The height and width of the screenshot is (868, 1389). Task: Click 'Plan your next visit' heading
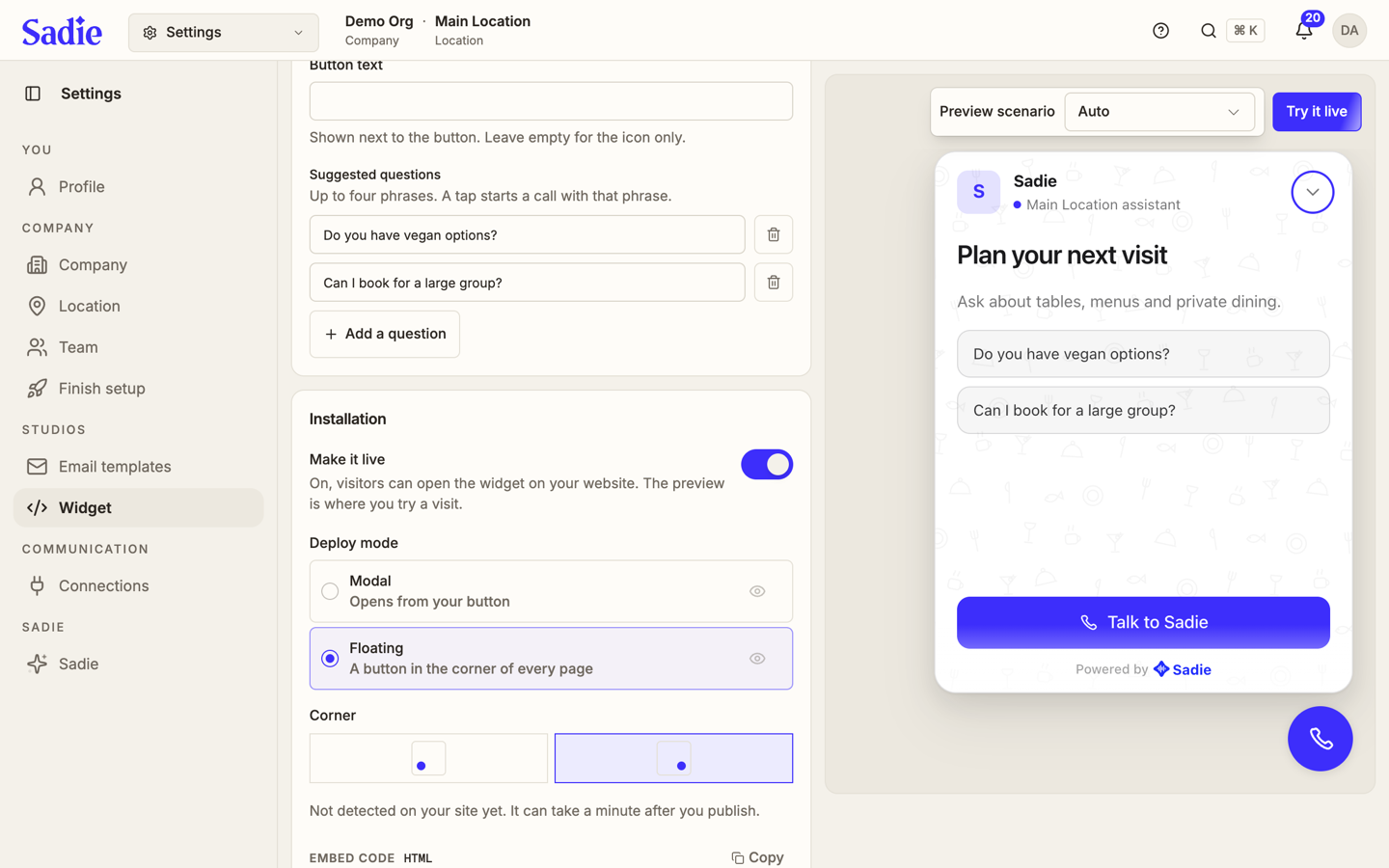pos(1061,256)
